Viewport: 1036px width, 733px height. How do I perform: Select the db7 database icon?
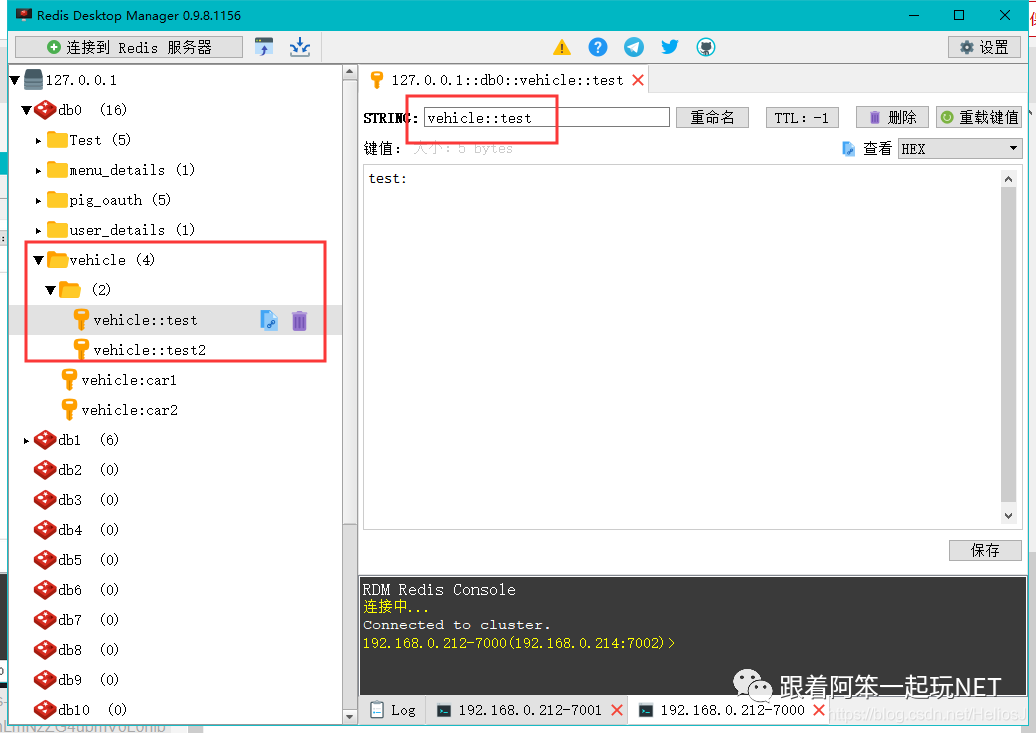point(45,620)
